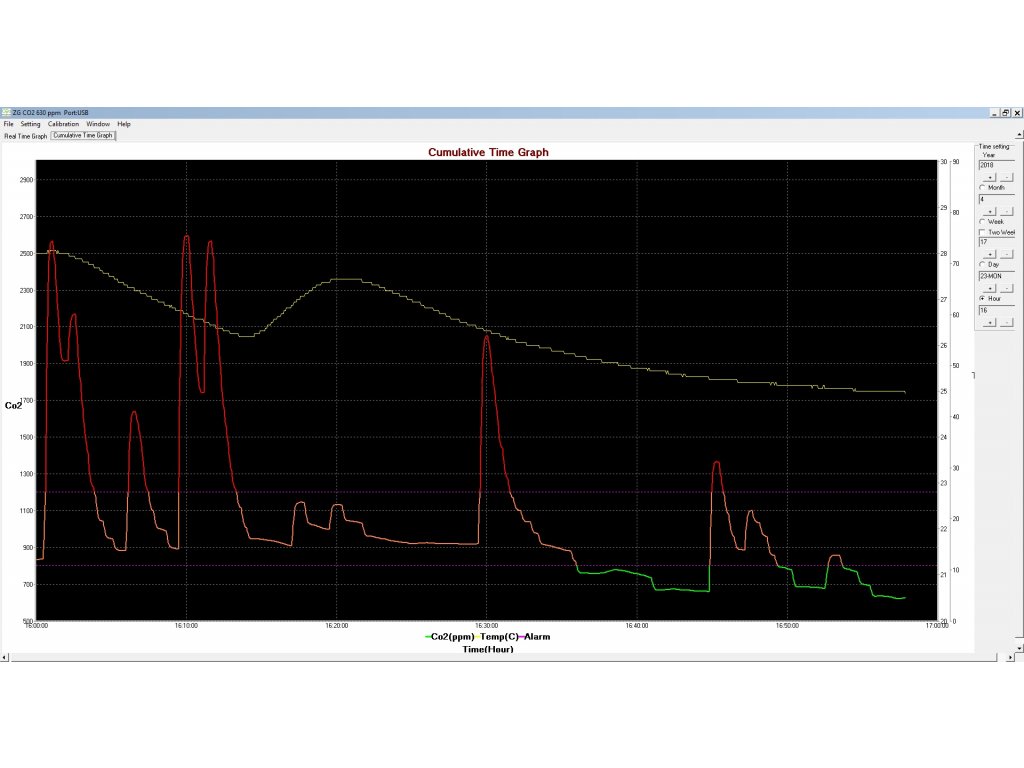Restore down the ZG CO2 window
This screenshot has height=768, width=1024.
pyautogui.click(x=1006, y=113)
